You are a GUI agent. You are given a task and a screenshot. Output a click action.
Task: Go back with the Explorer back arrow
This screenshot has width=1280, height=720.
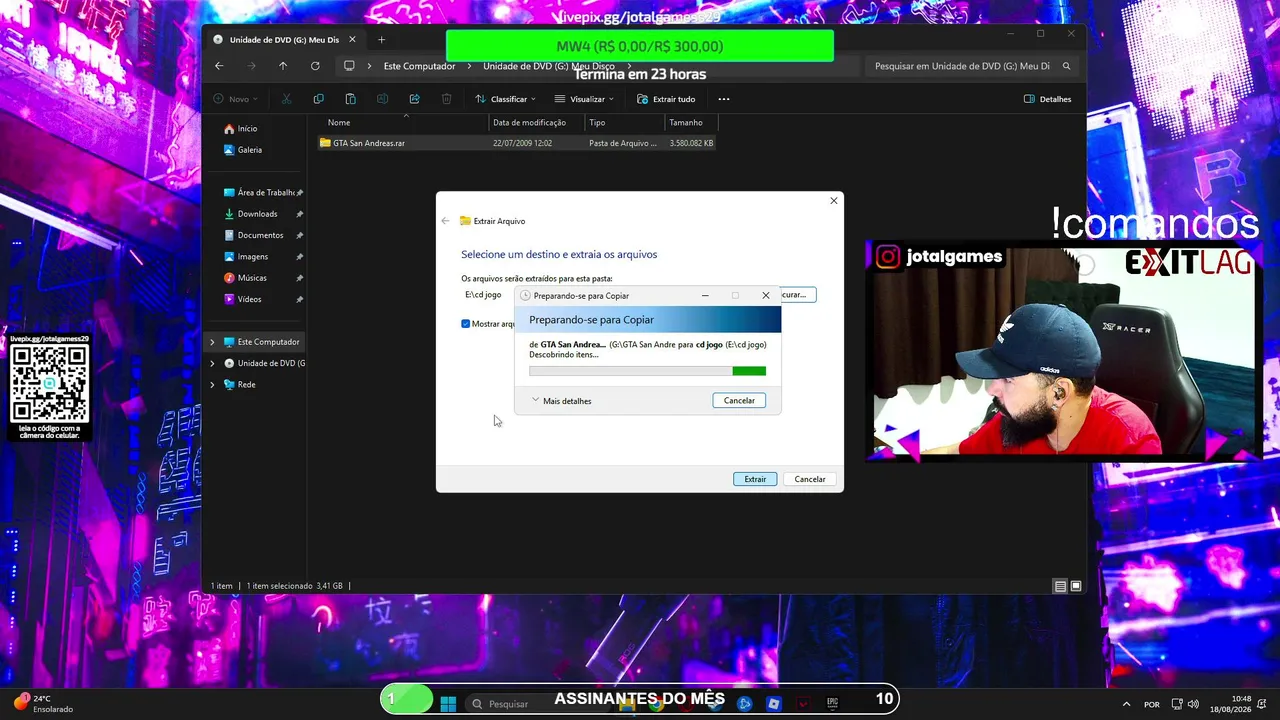click(x=219, y=66)
